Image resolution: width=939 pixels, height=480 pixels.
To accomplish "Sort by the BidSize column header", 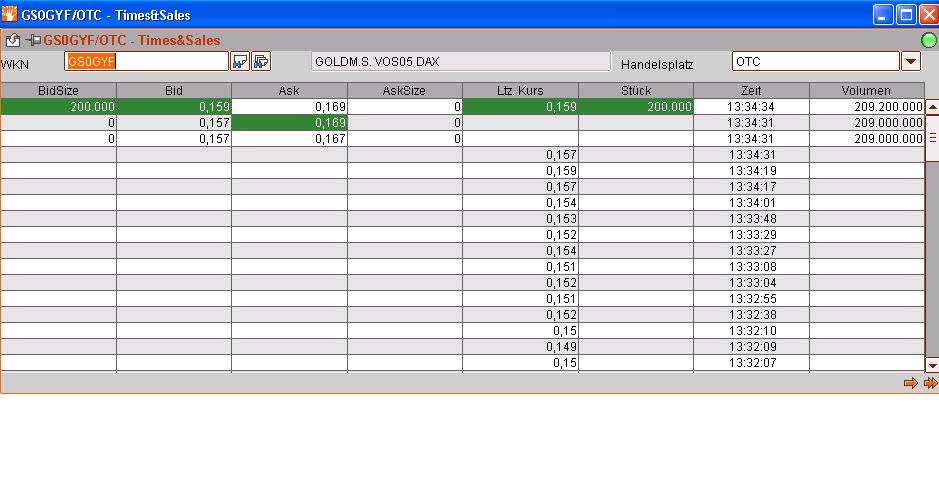I will click(58, 91).
